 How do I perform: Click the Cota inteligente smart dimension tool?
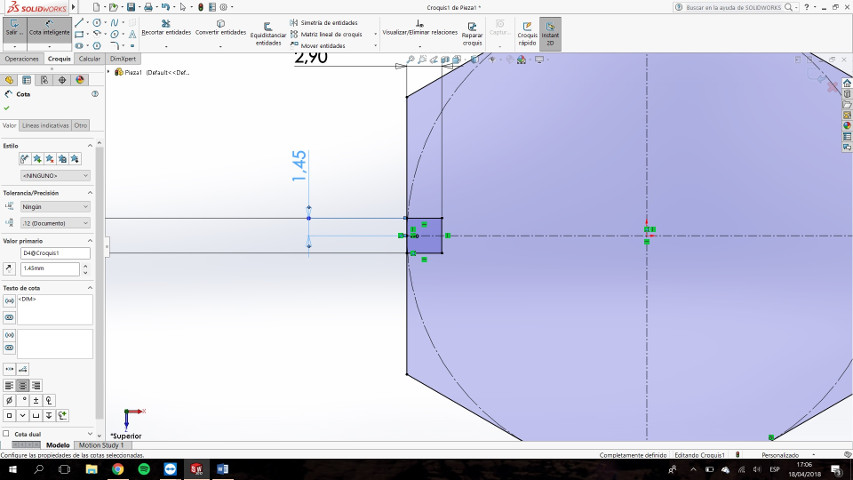49,29
